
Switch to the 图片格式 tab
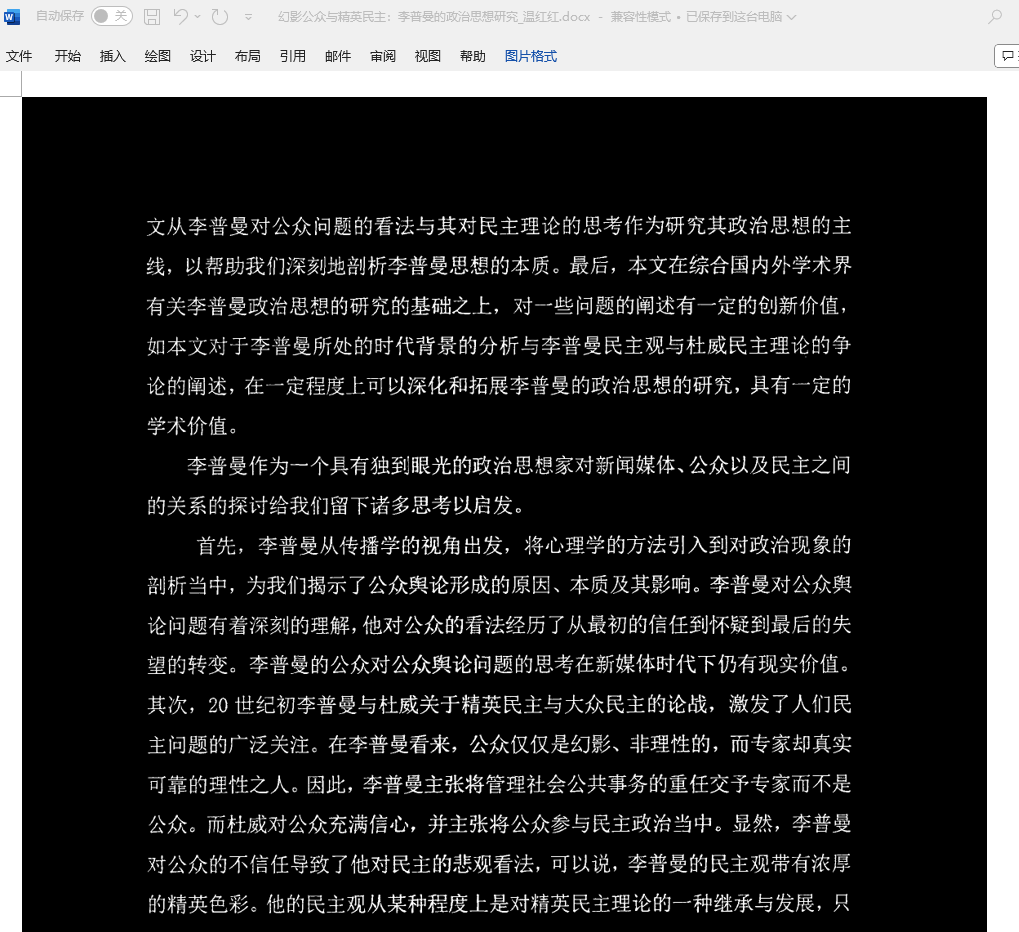pos(531,57)
